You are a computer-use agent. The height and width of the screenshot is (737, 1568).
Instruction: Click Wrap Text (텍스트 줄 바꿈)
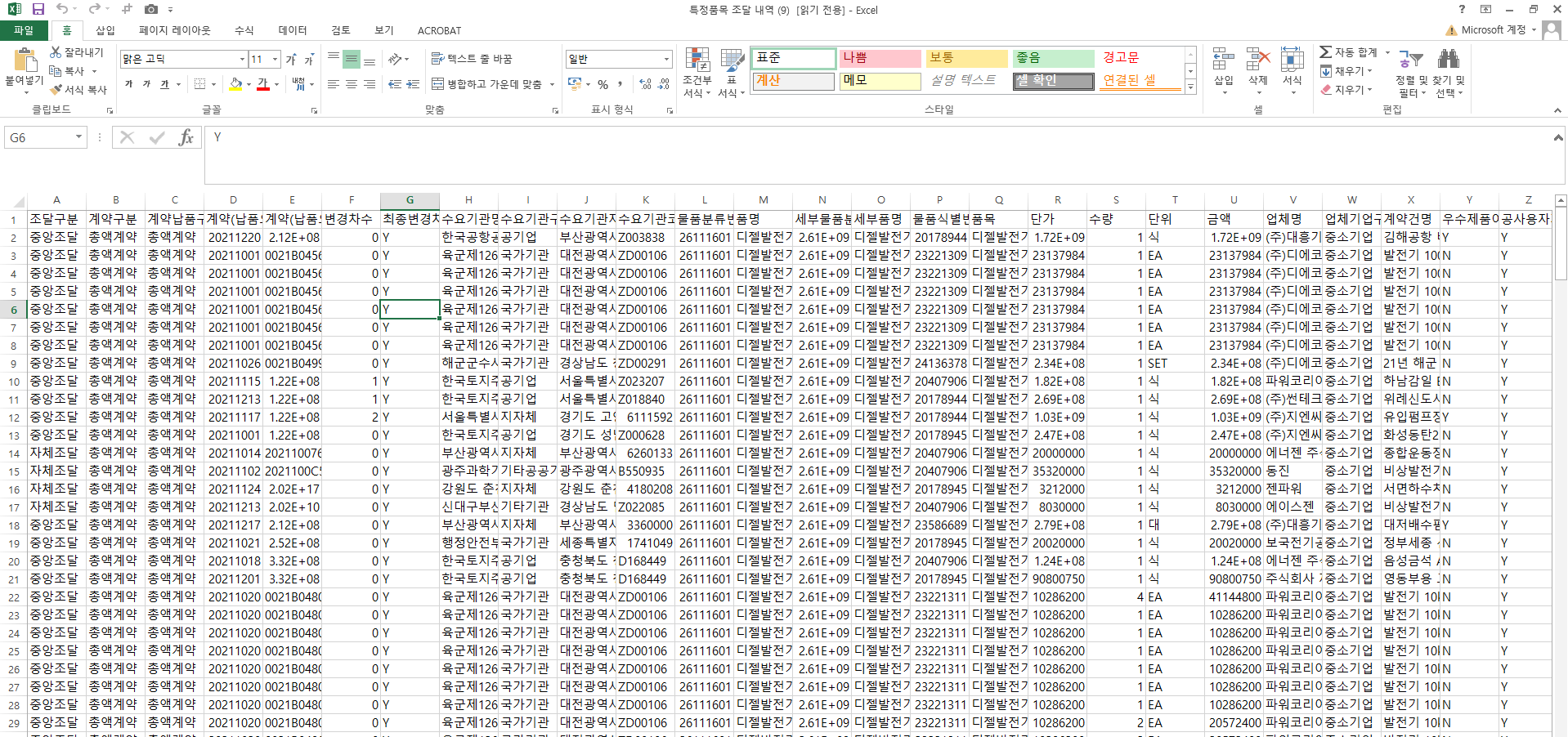(x=472, y=59)
